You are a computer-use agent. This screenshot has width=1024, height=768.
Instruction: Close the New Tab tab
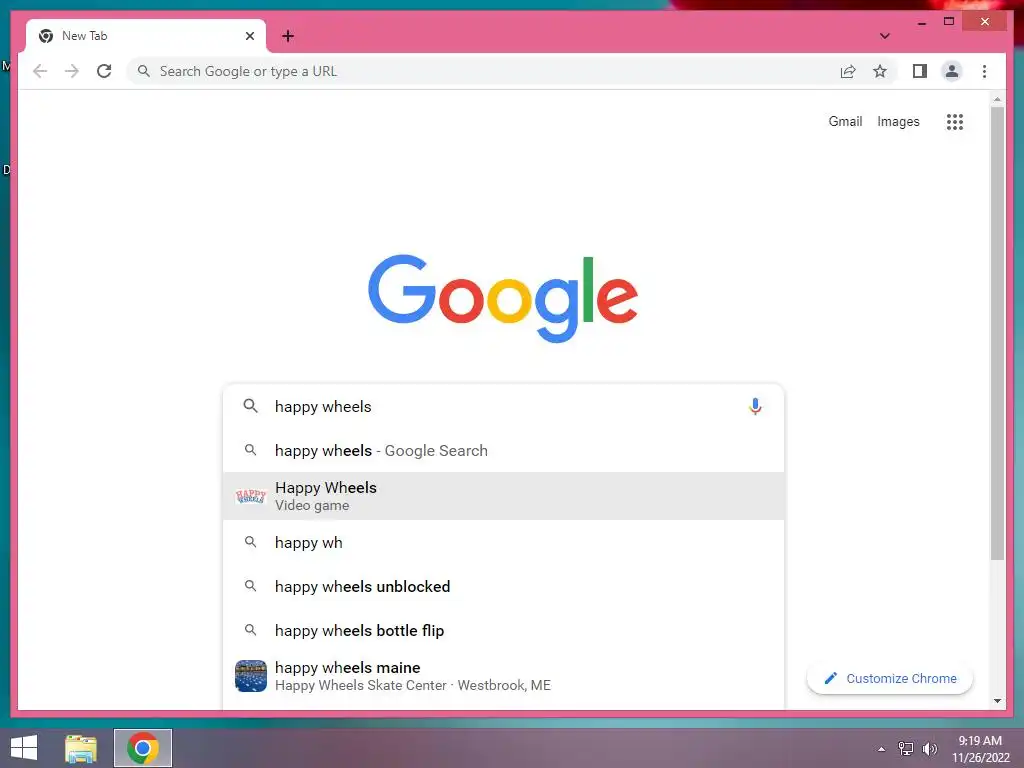pos(249,36)
